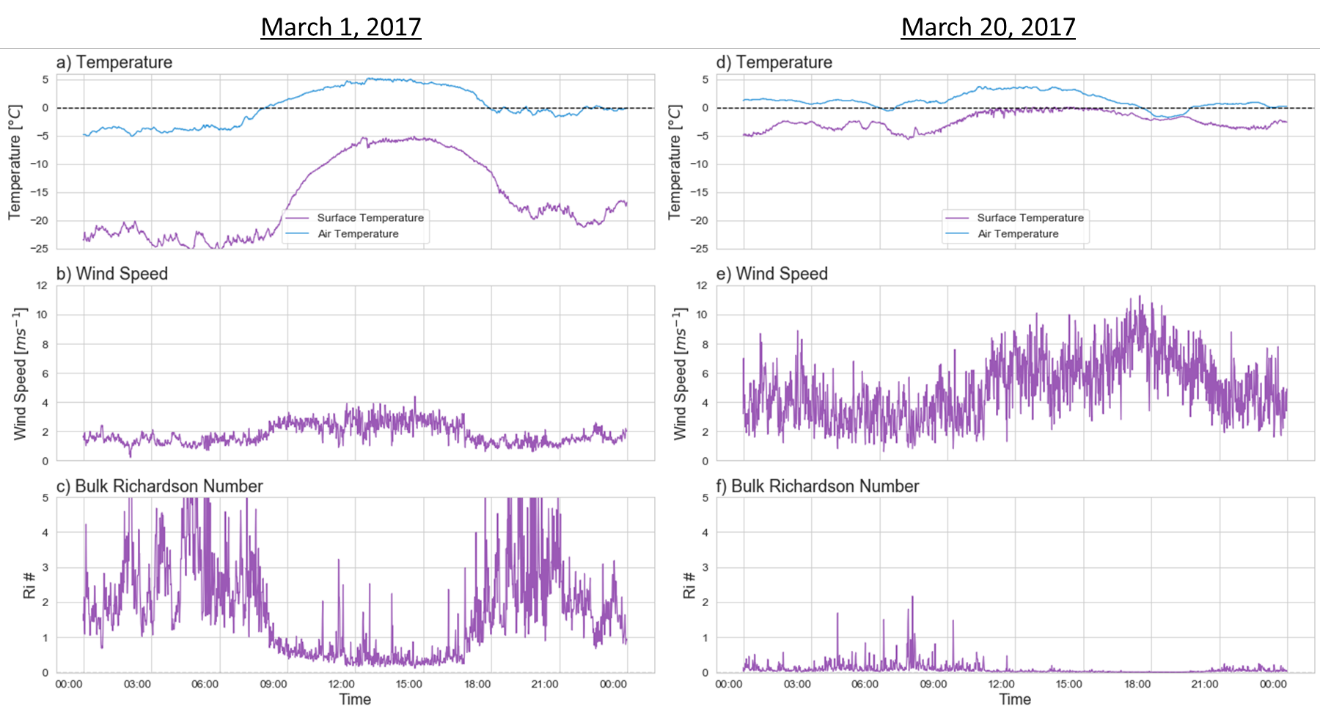Select 'c) Bulk Richardson Number' title
1320x714 pixels.
click(159, 486)
